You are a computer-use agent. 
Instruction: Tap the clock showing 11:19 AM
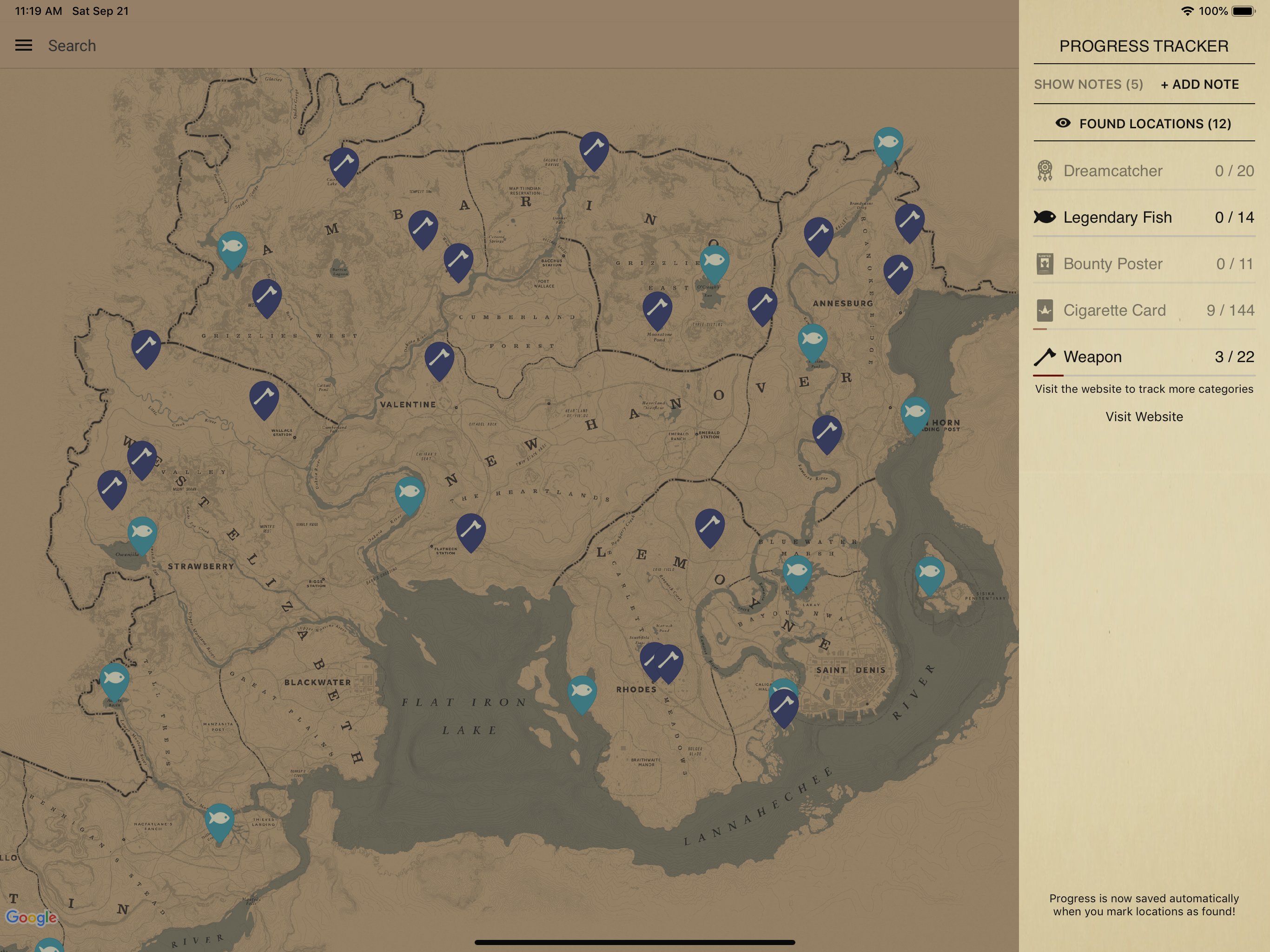[39, 11]
